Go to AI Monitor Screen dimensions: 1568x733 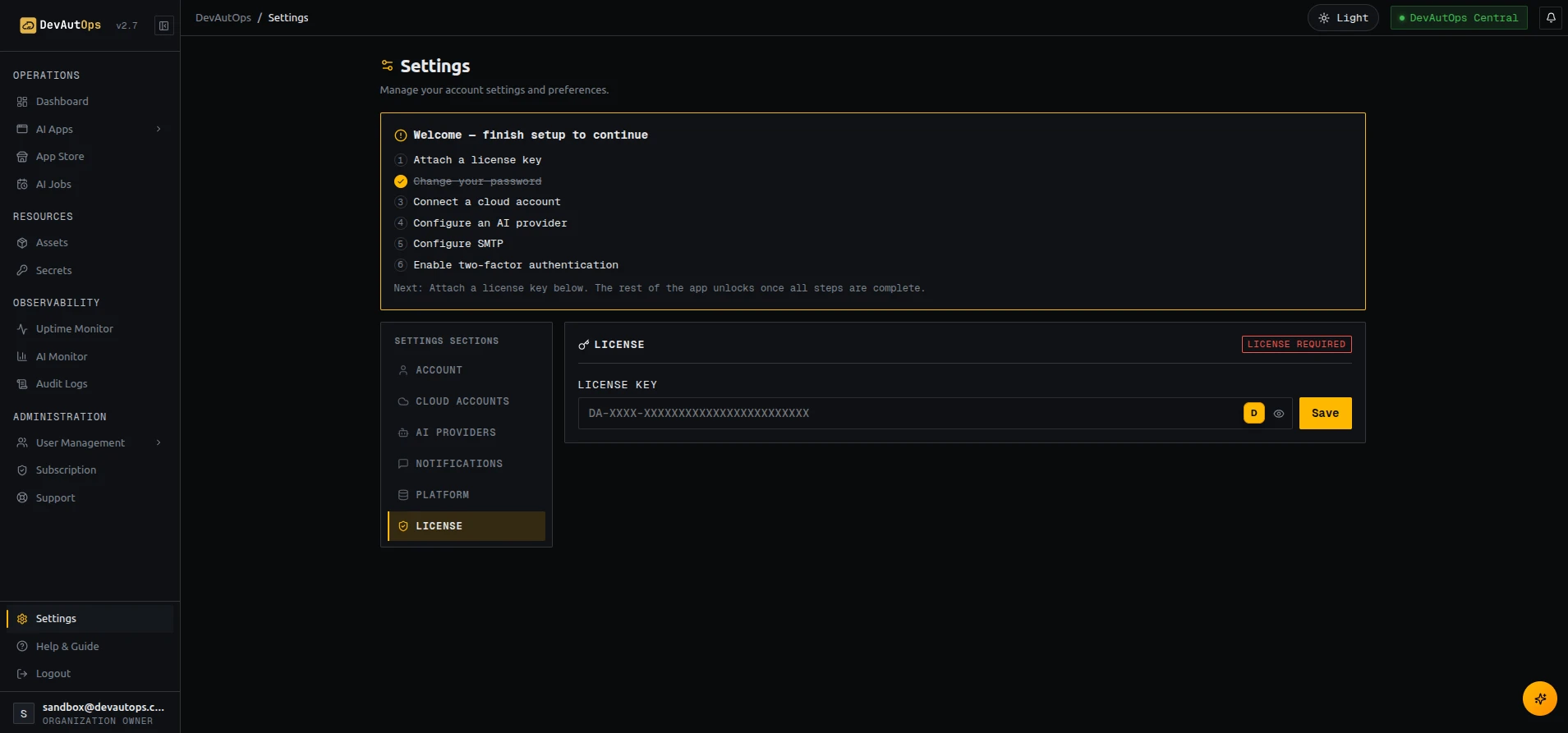pyautogui.click(x=90, y=357)
